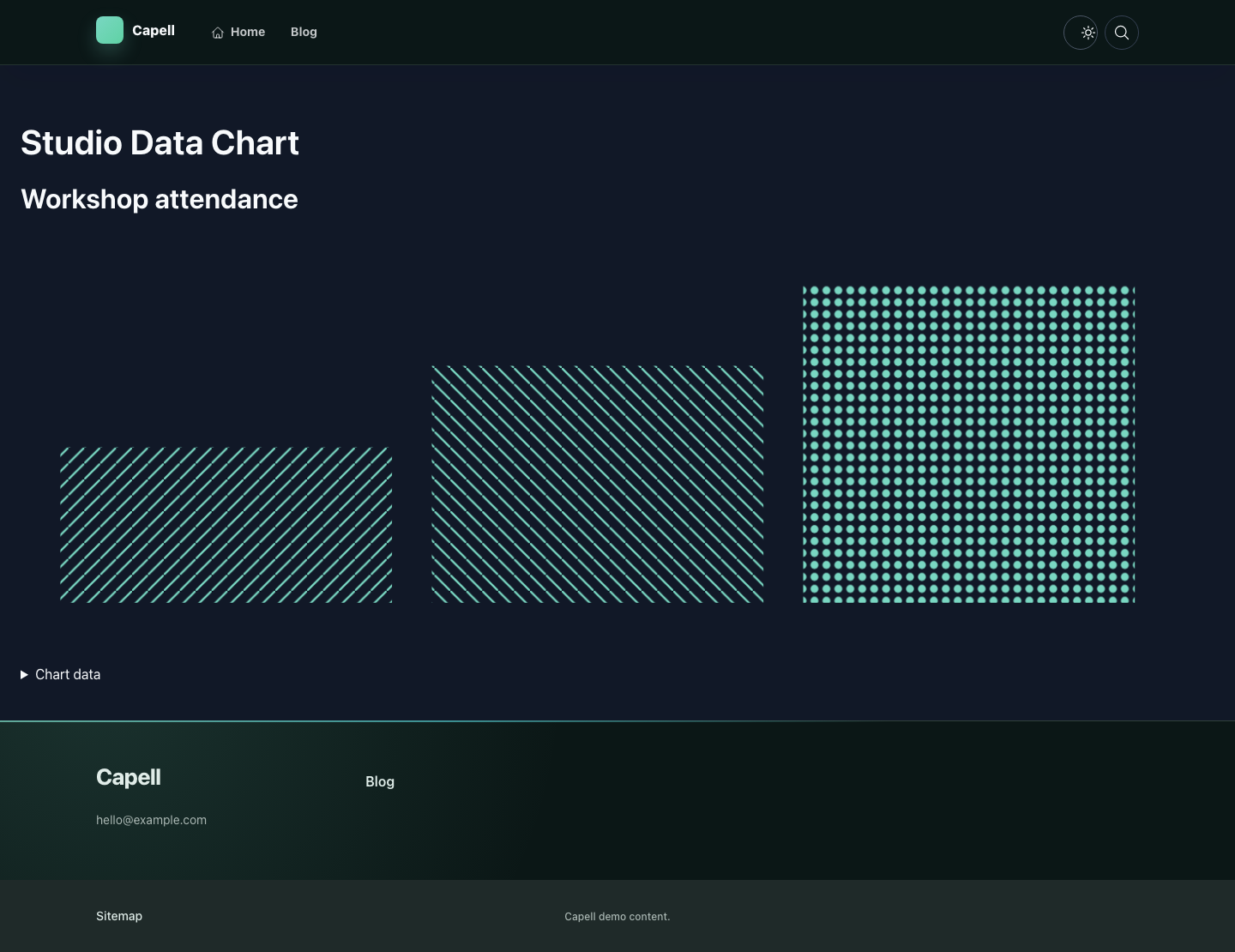
Task: Click the "Capell demo content." footer text
Action: coord(617,917)
